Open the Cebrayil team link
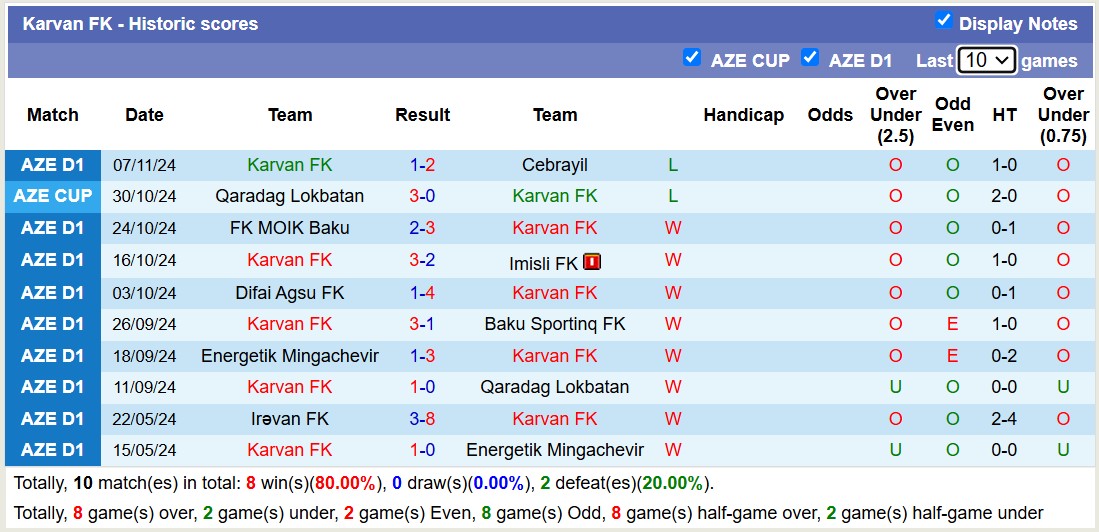 point(555,165)
